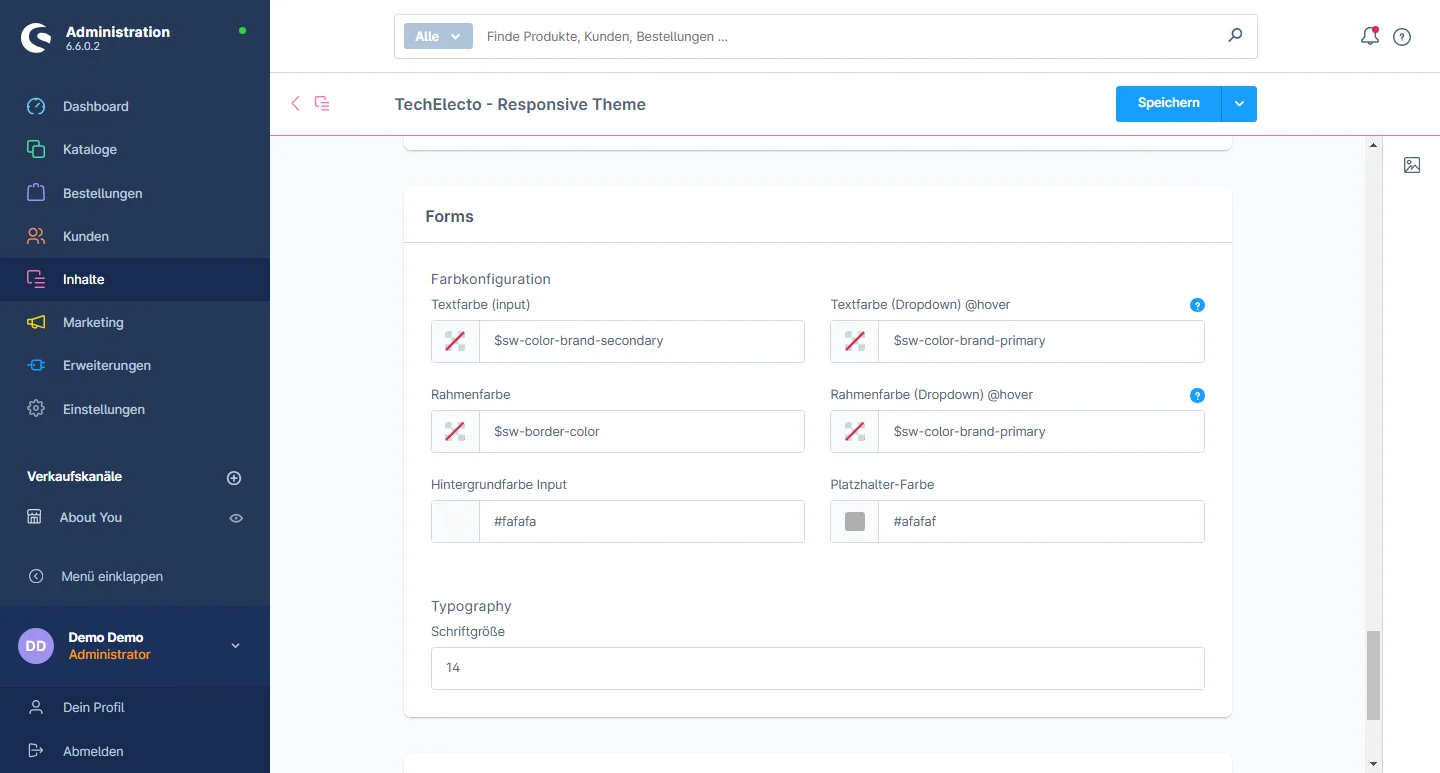This screenshot has height=773, width=1440.
Task: Go to Einstellungen in sidebar
Action: (103, 409)
